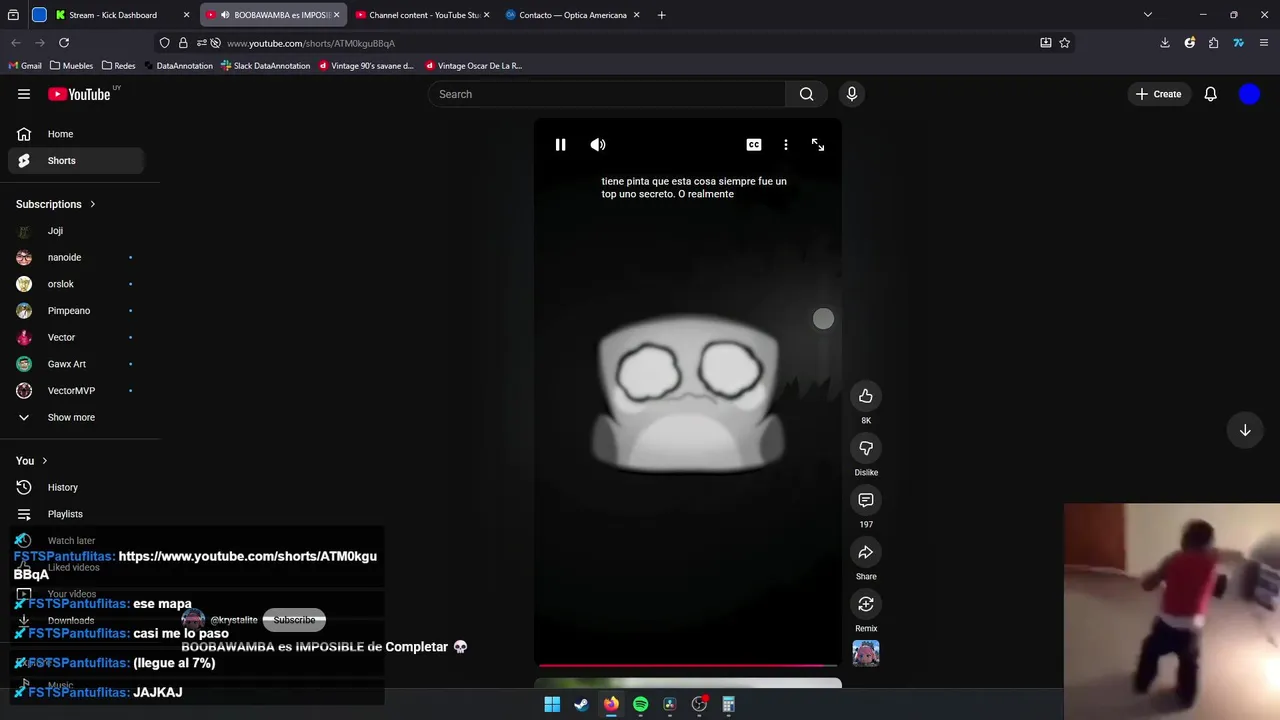Seek using the red Shorts progress bar

click(x=688, y=665)
